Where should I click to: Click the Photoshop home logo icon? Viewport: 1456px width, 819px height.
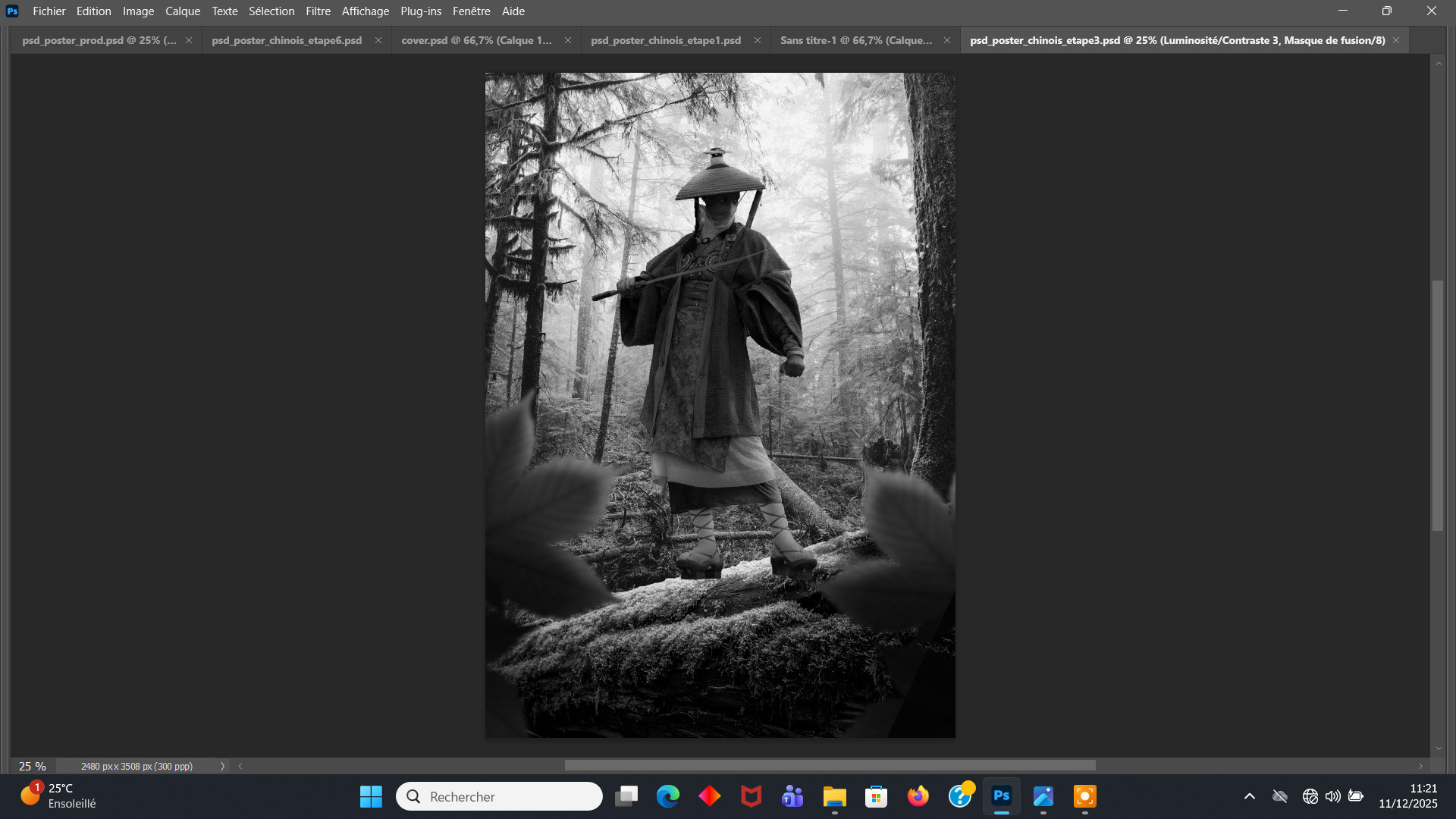[12, 11]
